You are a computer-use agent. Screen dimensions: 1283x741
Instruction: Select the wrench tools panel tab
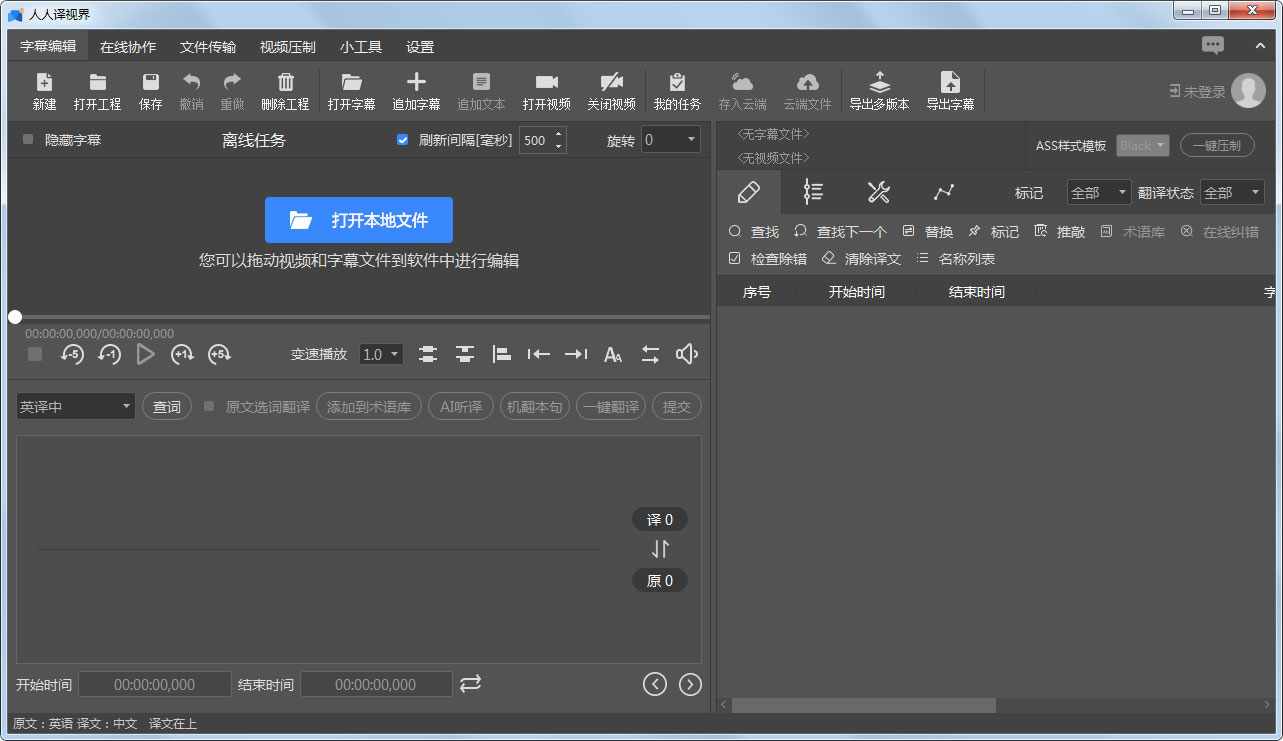coord(878,192)
